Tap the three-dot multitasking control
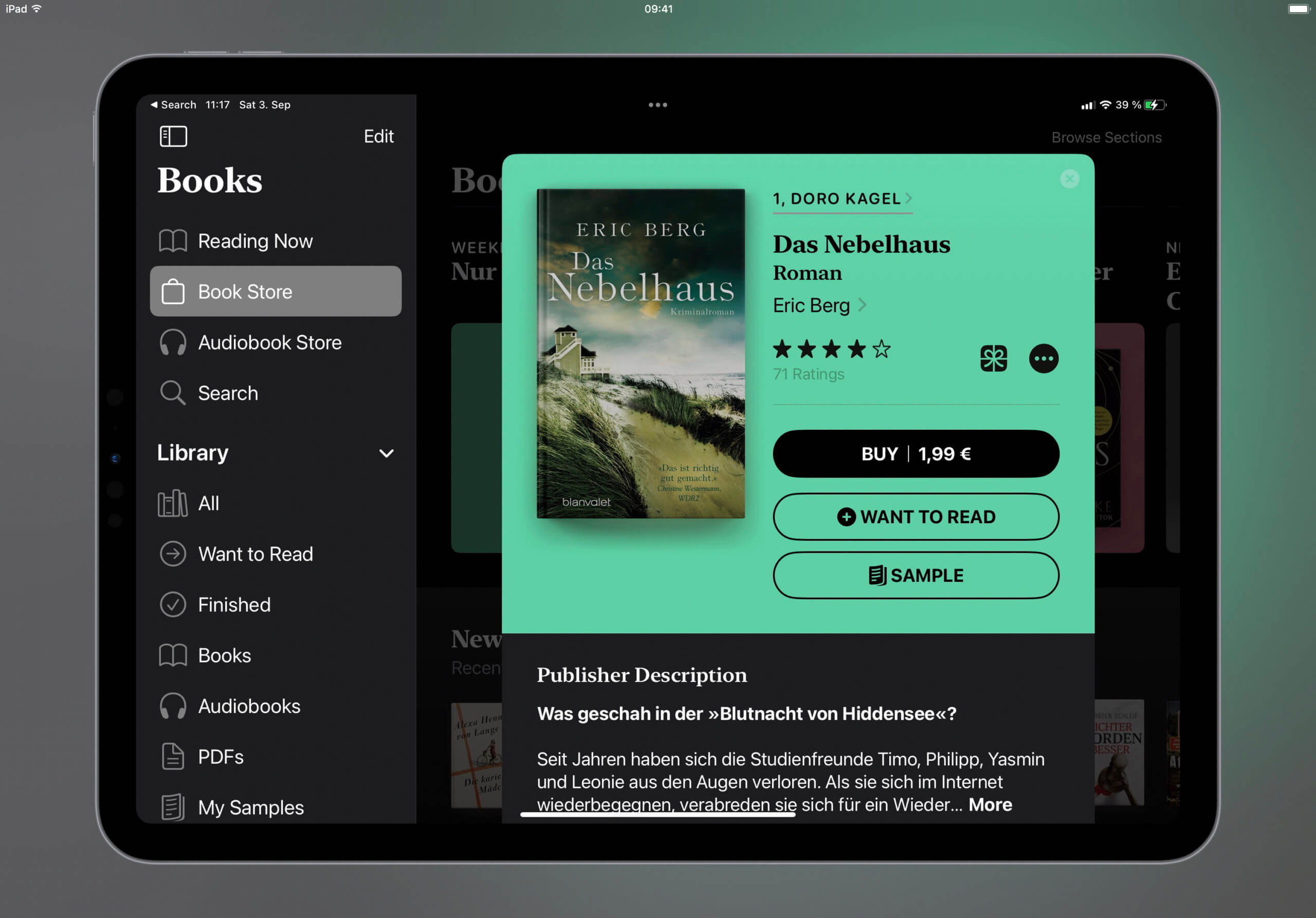1316x918 pixels. (x=657, y=105)
